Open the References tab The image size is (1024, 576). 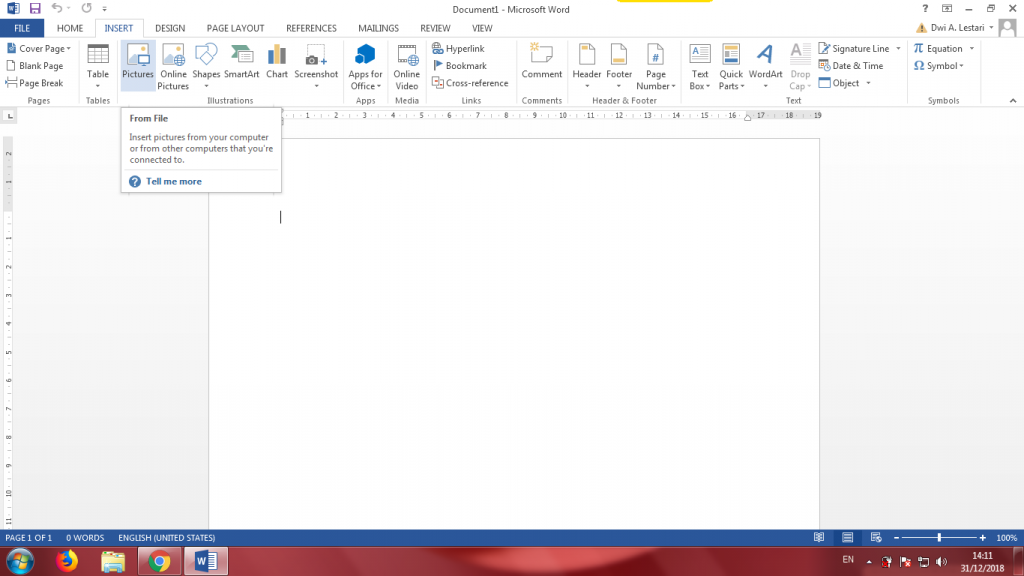click(311, 29)
